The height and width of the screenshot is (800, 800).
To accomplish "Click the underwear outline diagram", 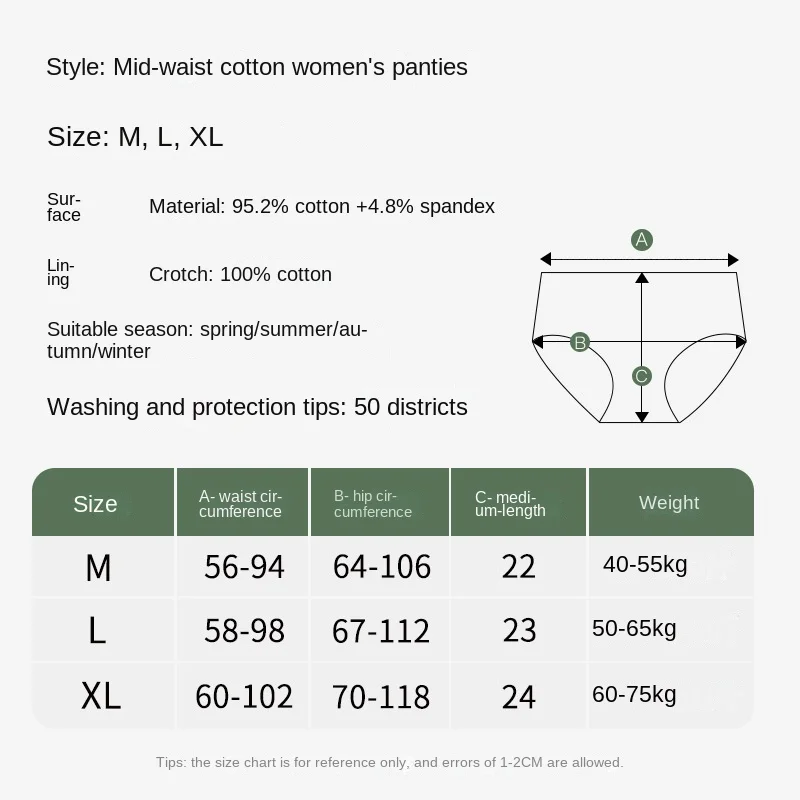I will click(639, 347).
